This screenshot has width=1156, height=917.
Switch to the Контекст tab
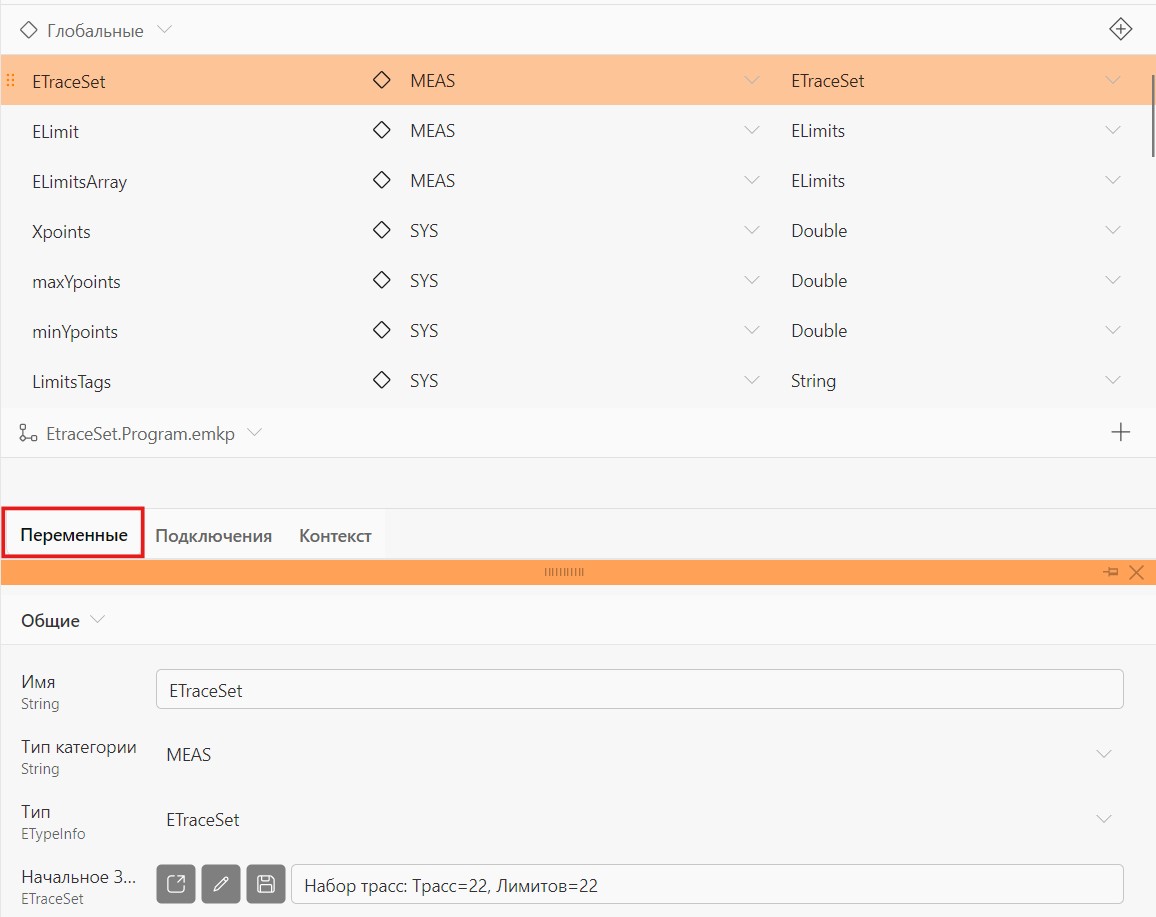335,536
